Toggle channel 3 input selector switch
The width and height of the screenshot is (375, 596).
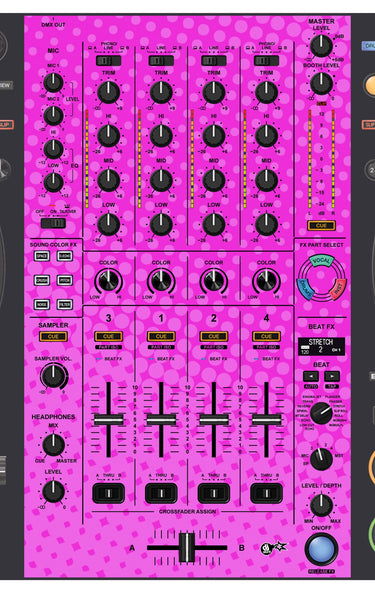point(108,61)
